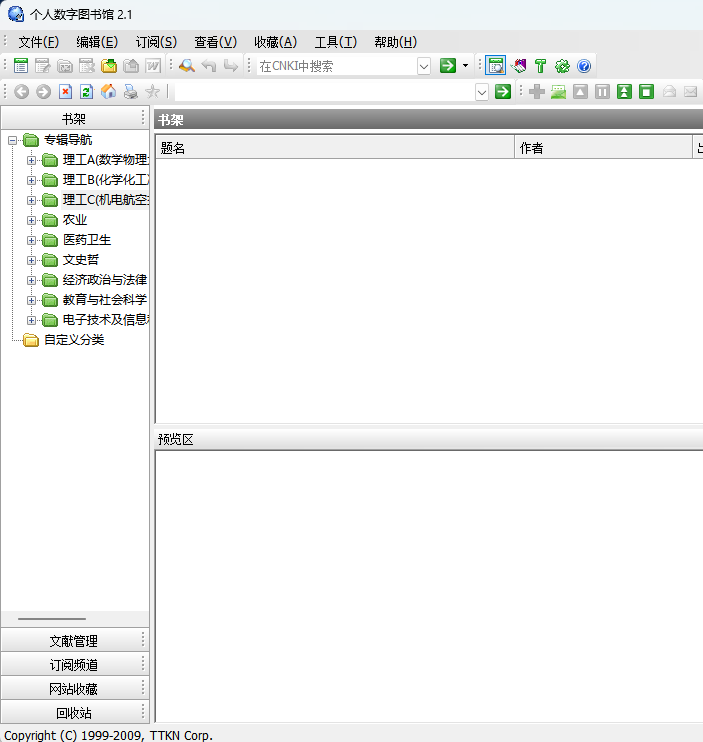Open the blue Help question mark icon

coord(584,66)
